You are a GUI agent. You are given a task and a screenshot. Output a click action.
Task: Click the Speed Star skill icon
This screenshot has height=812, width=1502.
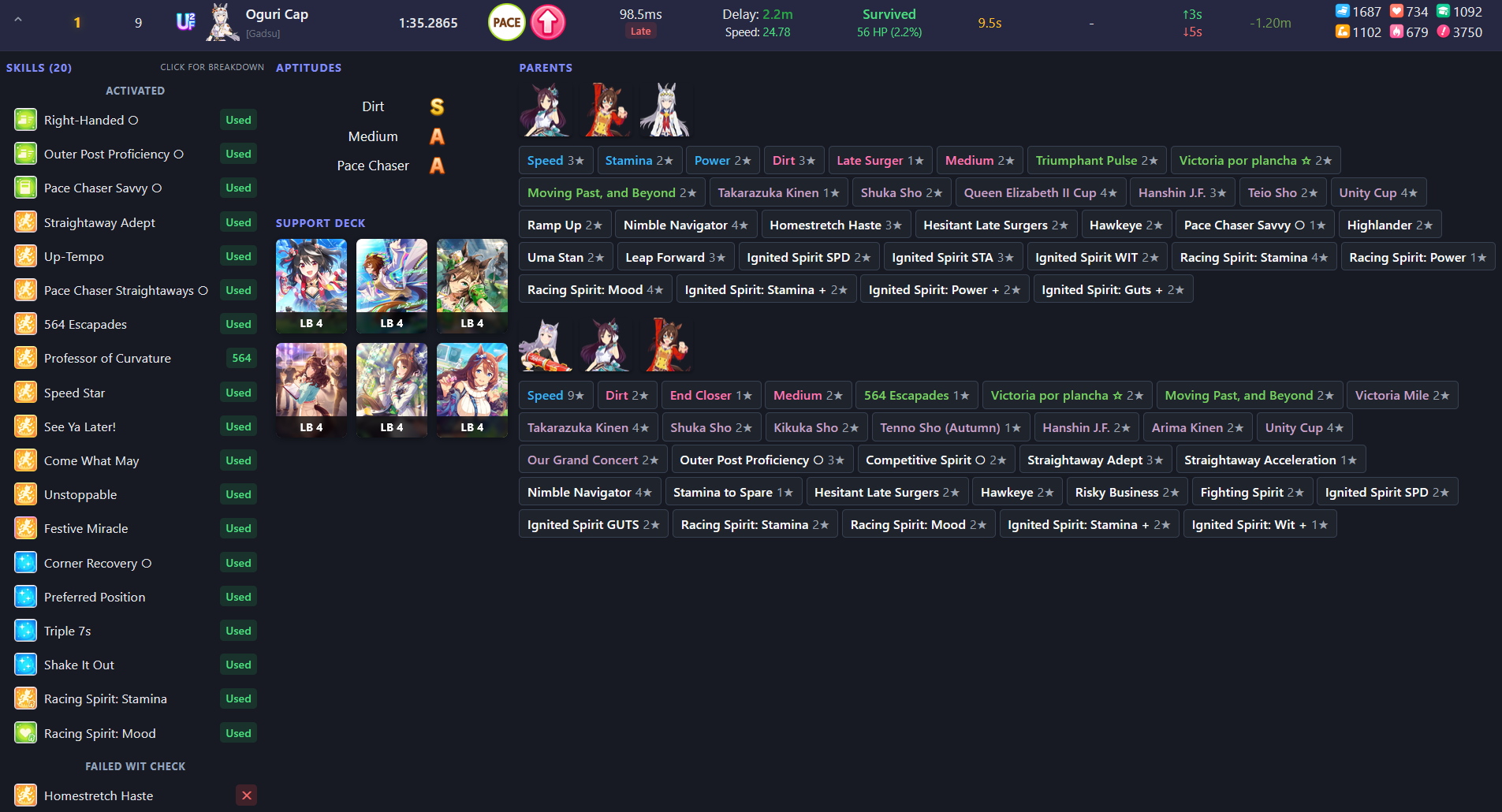(25, 393)
